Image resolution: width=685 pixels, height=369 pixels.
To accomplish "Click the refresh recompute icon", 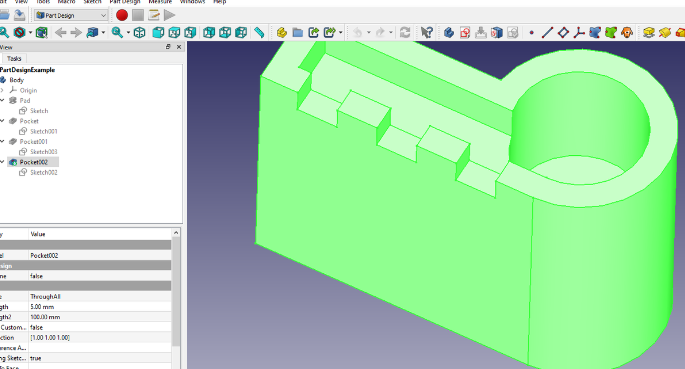I will pyautogui.click(x=405, y=32).
